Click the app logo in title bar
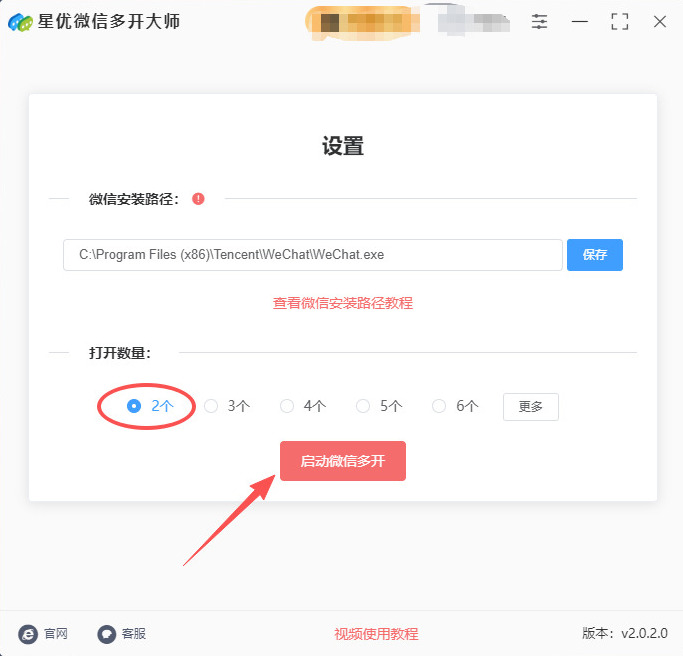Image resolution: width=683 pixels, height=656 pixels. pyautogui.click(x=20, y=22)
